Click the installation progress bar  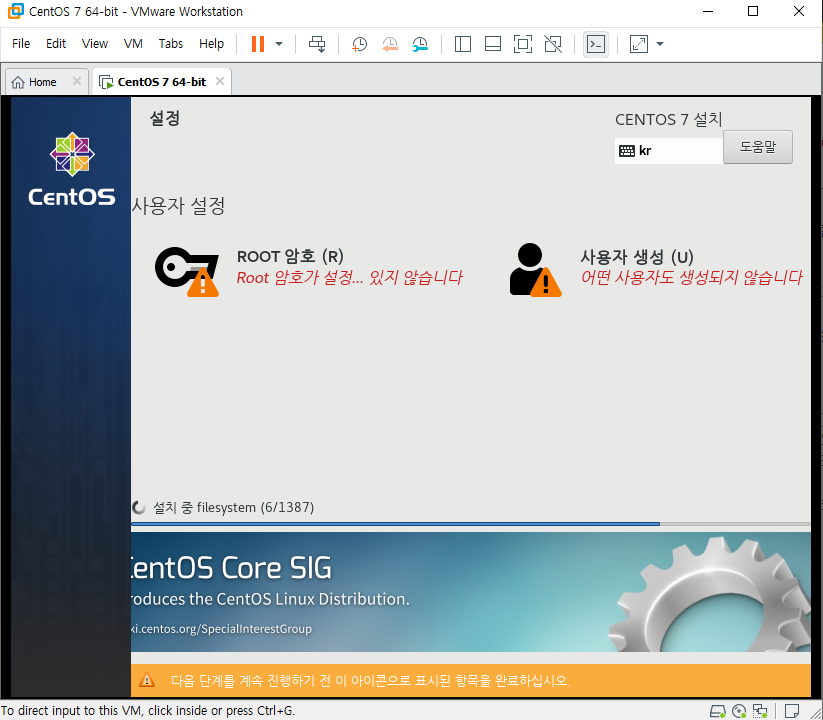[471, 524]
